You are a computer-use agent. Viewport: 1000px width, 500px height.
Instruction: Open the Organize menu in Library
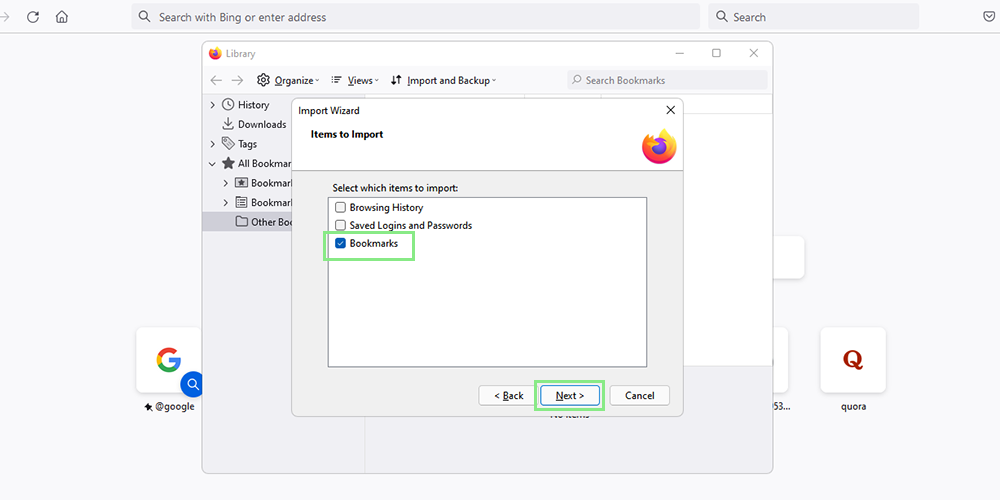click(288, 80)
